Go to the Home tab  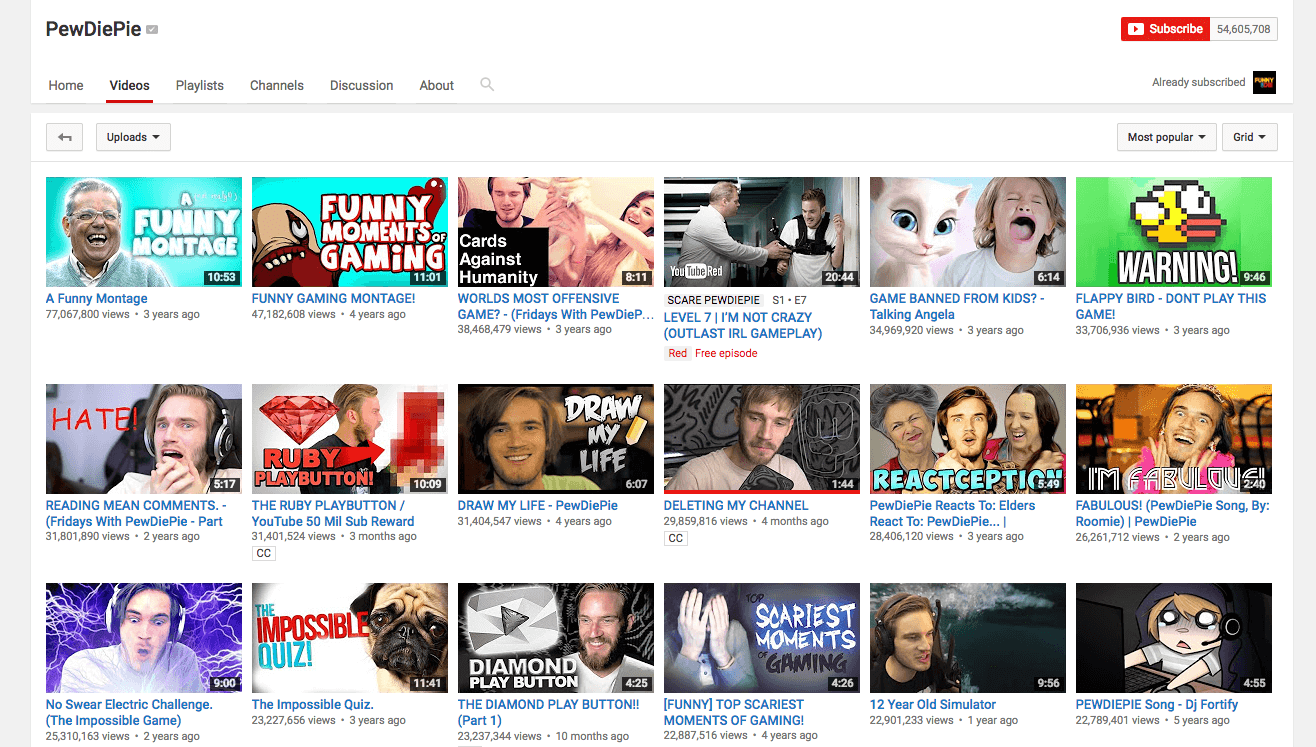(x=66, y=85)
